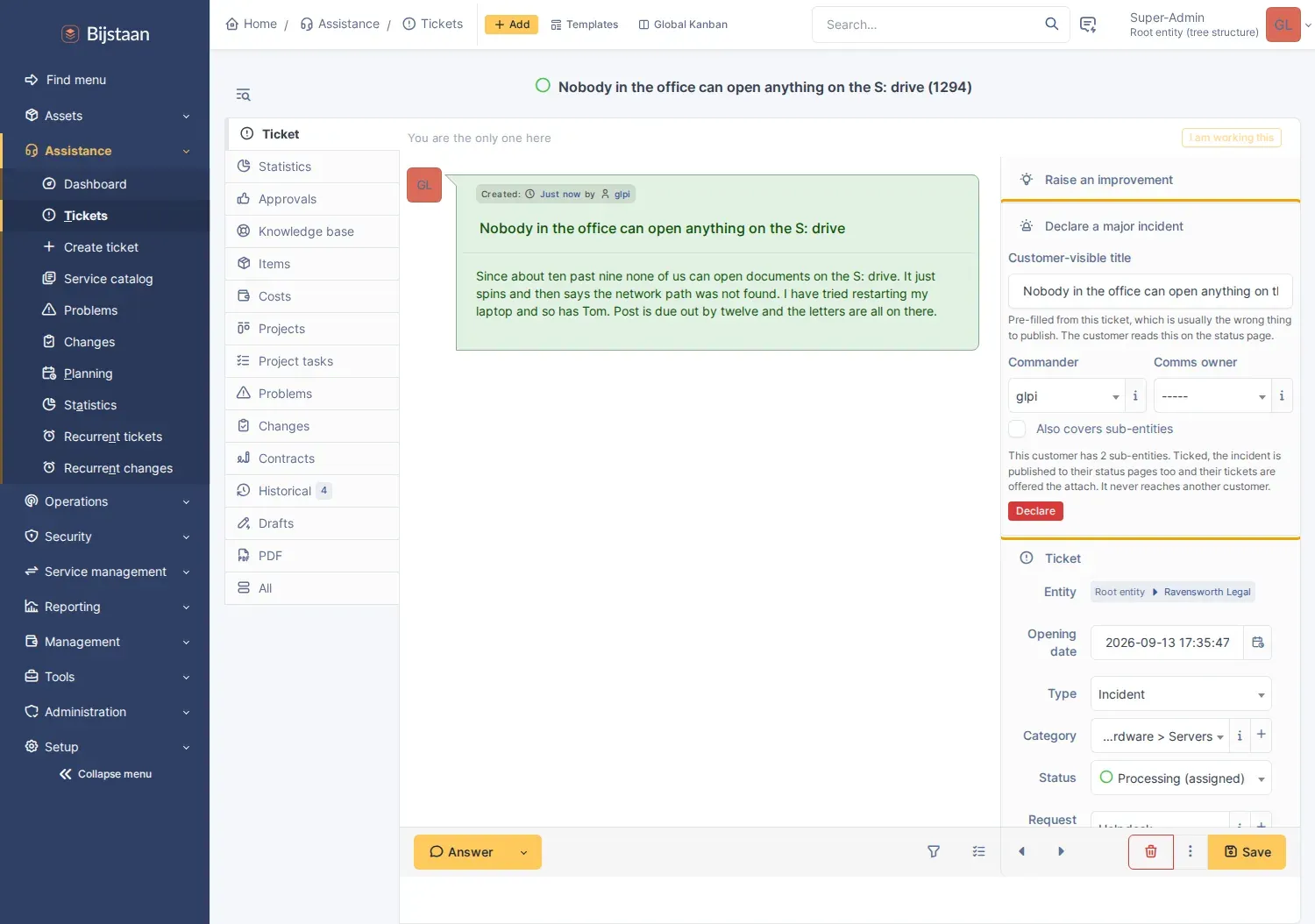The image size is (1315, 924).
Task: Click info icon beside Comms owner dropdown
Action: click(x=1282, y=395)
